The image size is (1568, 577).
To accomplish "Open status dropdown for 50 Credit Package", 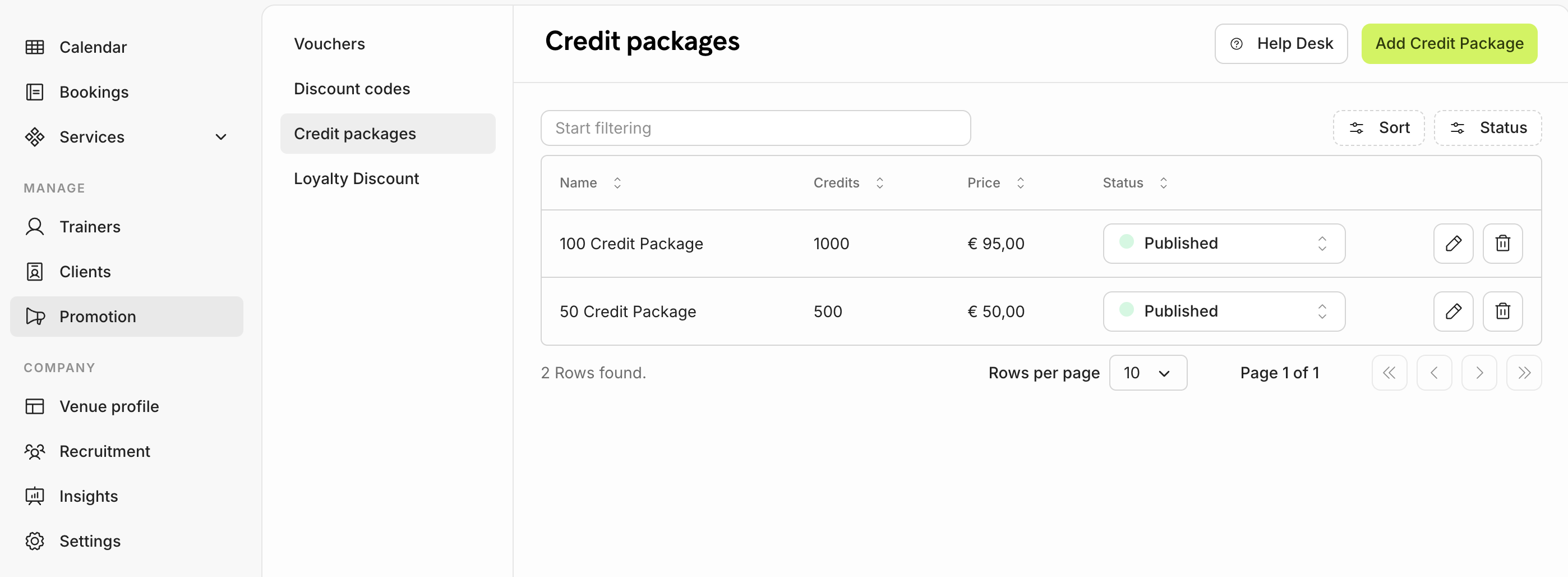I will 1224,312.
